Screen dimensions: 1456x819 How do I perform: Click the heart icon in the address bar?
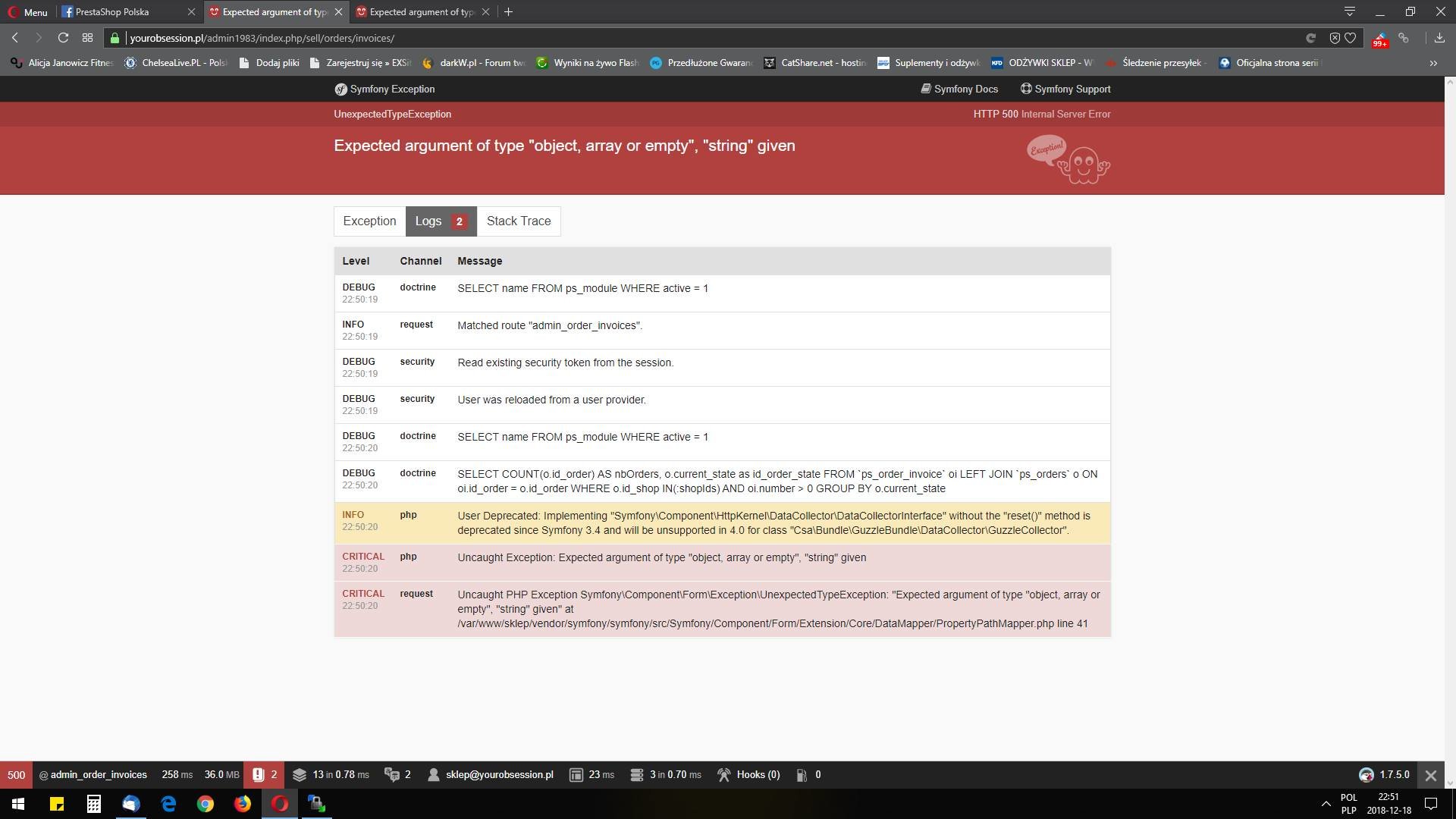1351,37
